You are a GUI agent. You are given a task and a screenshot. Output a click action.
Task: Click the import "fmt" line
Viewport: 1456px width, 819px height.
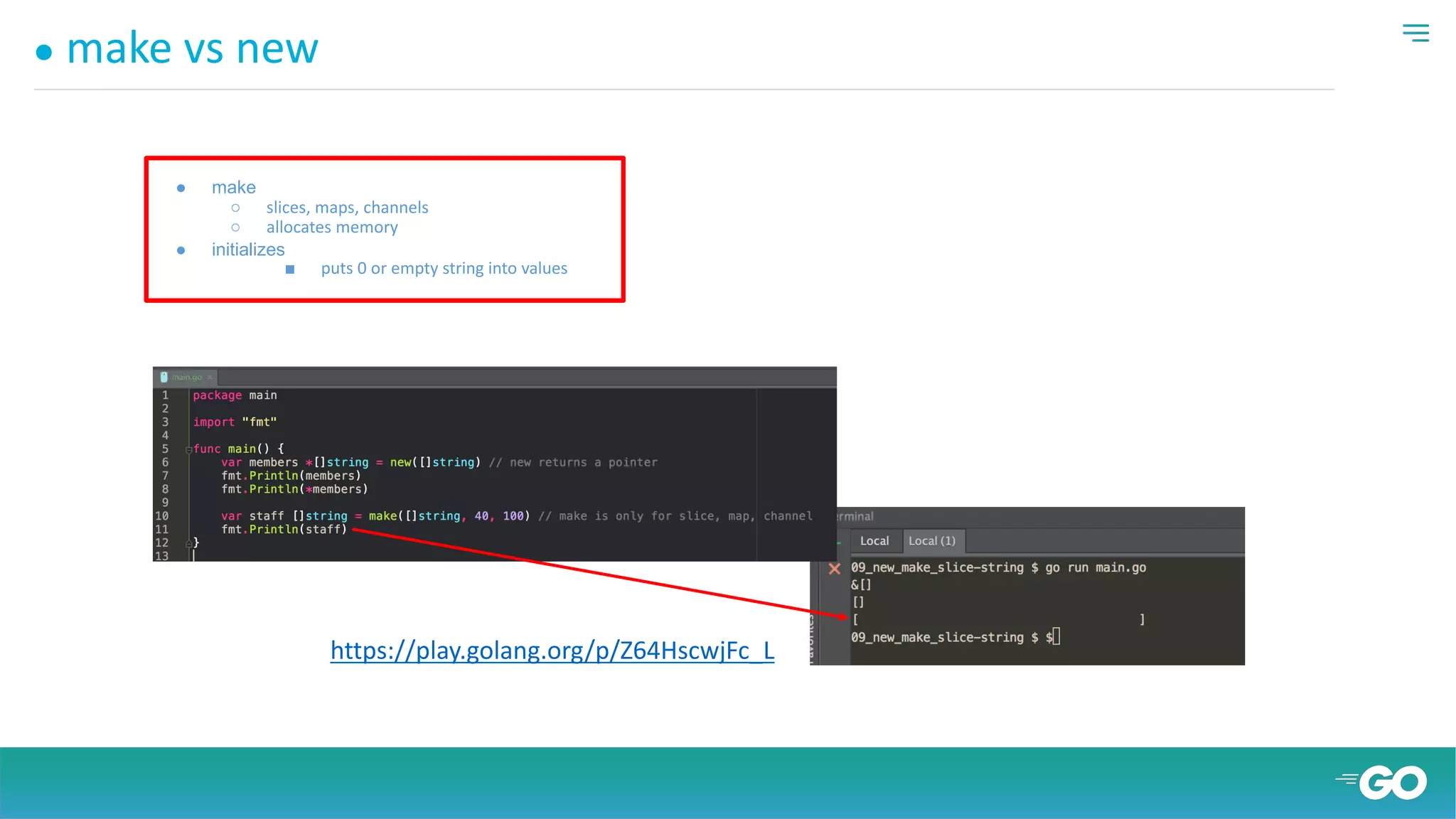[235, 422]
